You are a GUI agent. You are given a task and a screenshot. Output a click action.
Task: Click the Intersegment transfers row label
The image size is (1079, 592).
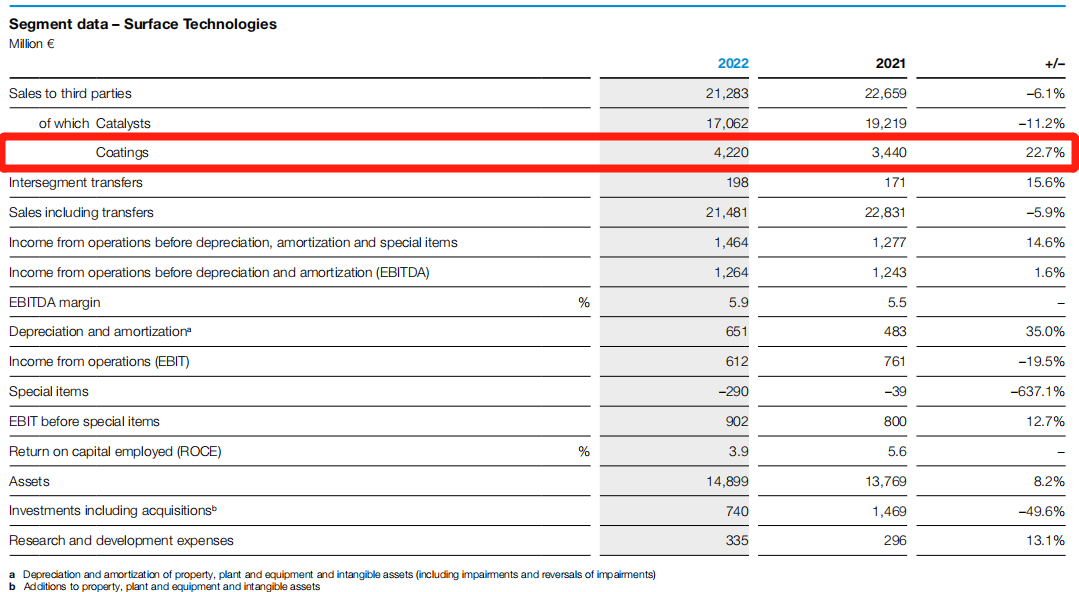click(75, 182)
